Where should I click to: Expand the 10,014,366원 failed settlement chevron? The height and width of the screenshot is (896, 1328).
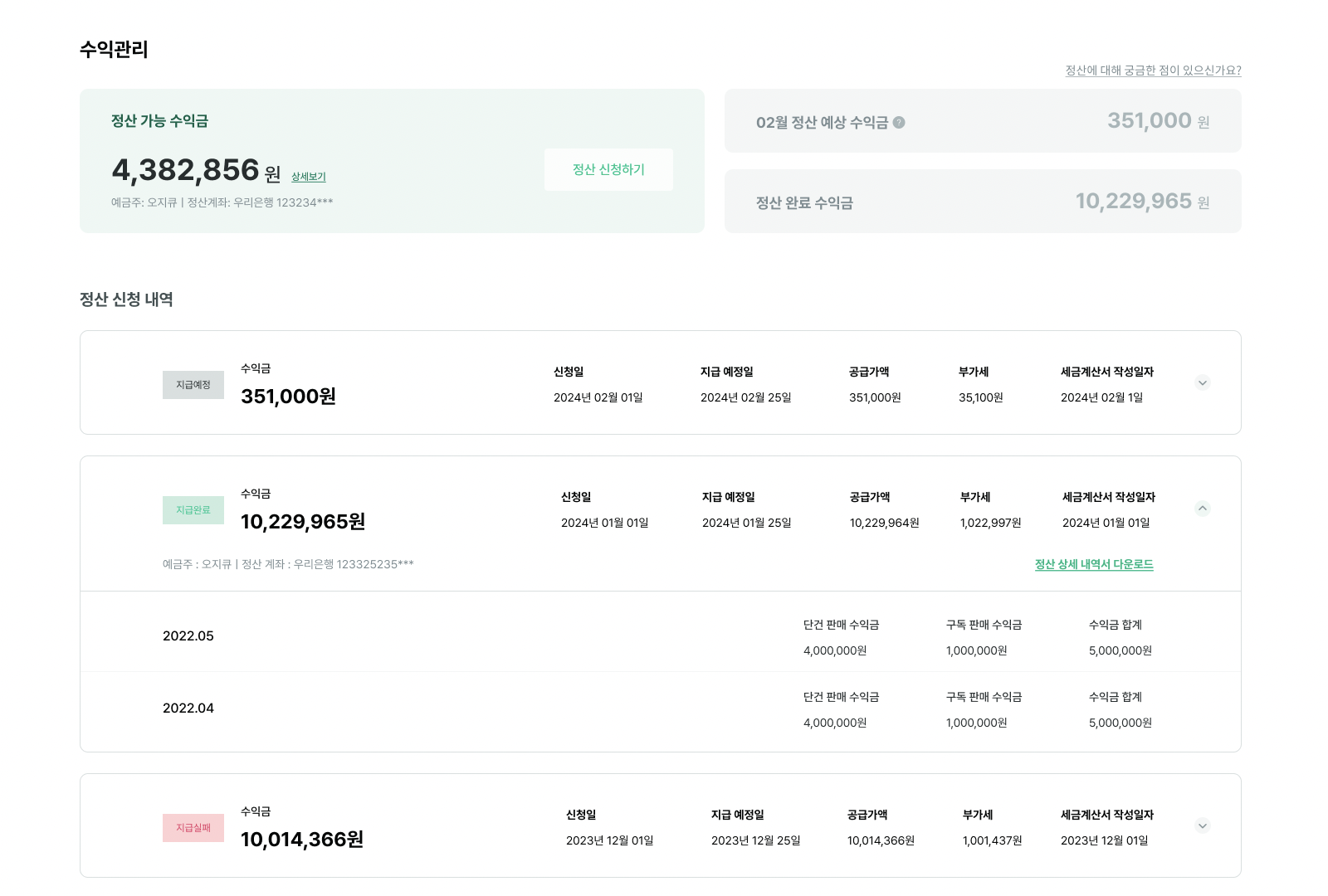click(1202, 825)
